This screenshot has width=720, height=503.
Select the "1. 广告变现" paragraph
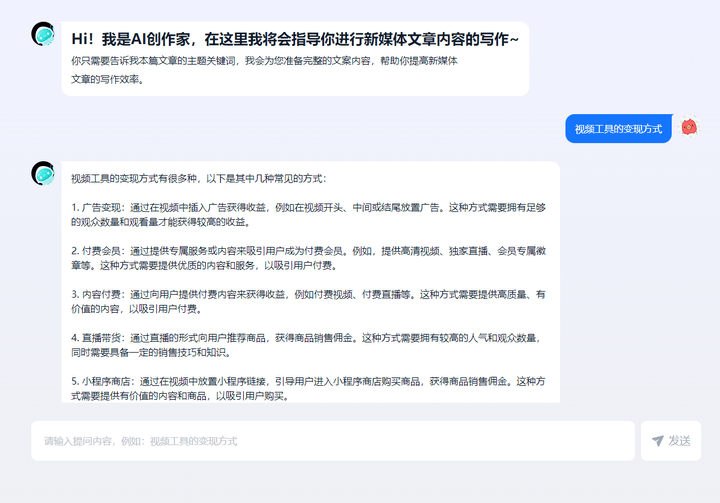[x=308, y=215]
